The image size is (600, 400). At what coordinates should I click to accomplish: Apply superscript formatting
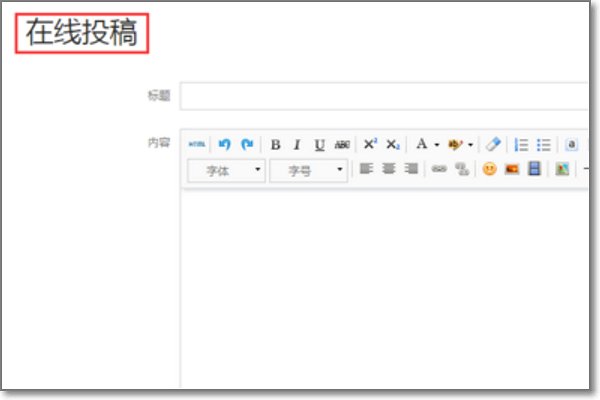[370, 144]
